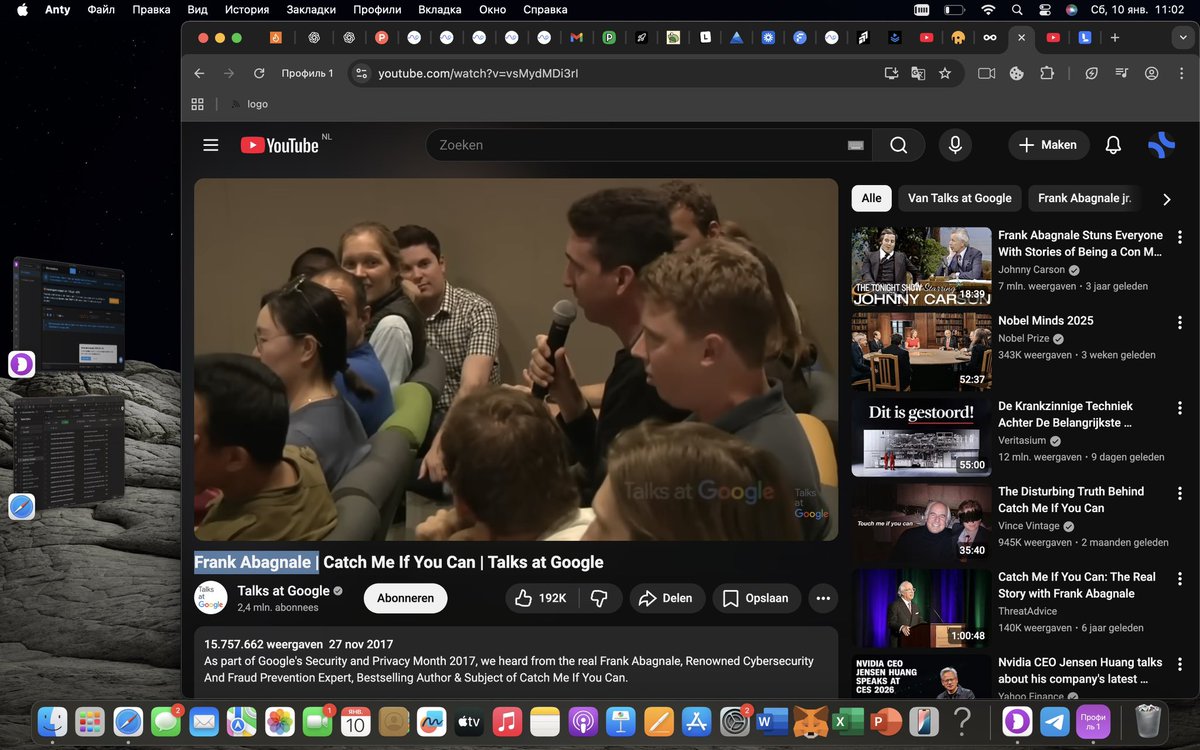Open MetaMask fox icon in the Dock
This screenshot has height=750, width=1200.
click(x=808, y=720)
